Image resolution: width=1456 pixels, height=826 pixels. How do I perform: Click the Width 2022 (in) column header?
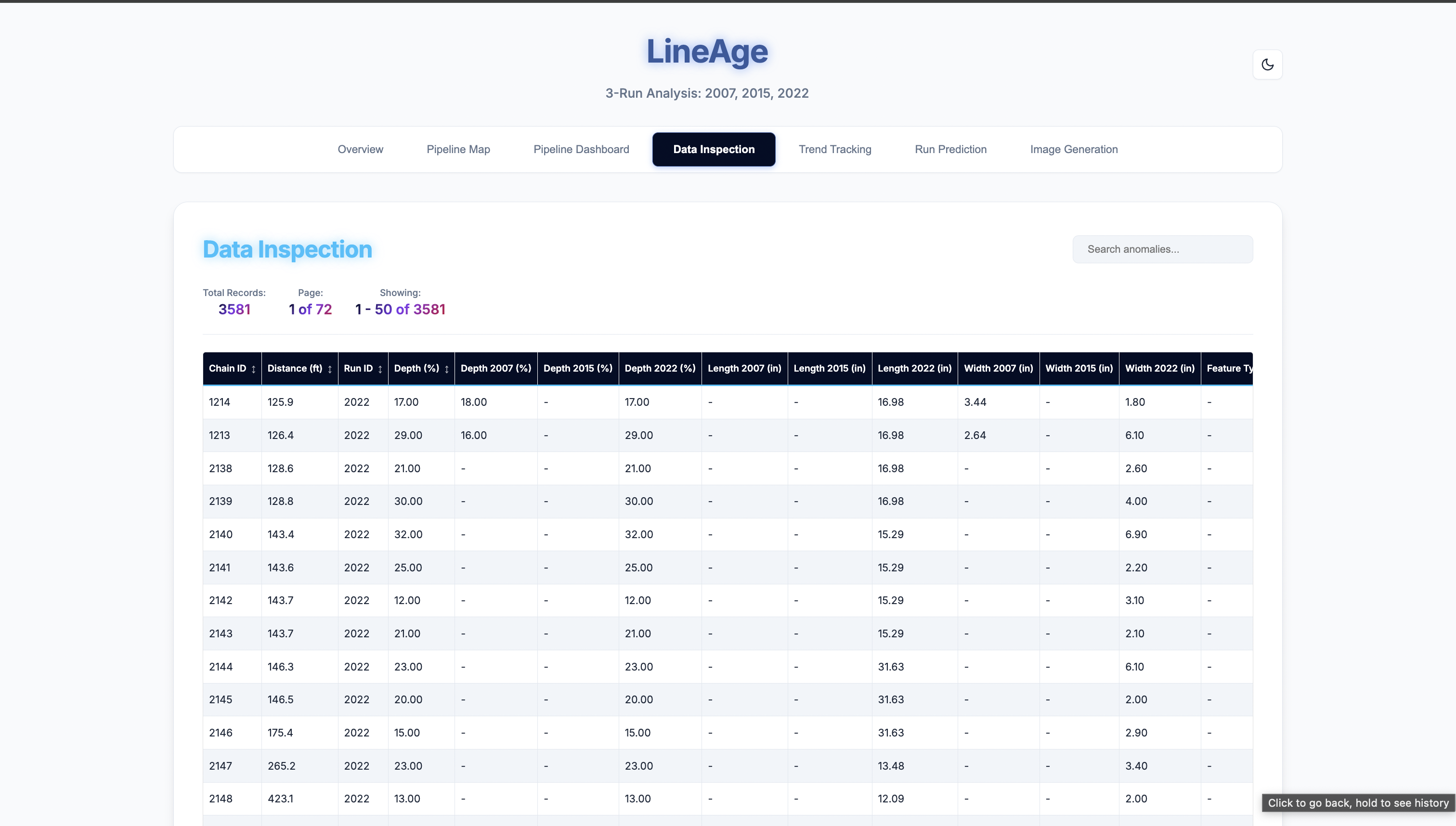coord(1159,368)
